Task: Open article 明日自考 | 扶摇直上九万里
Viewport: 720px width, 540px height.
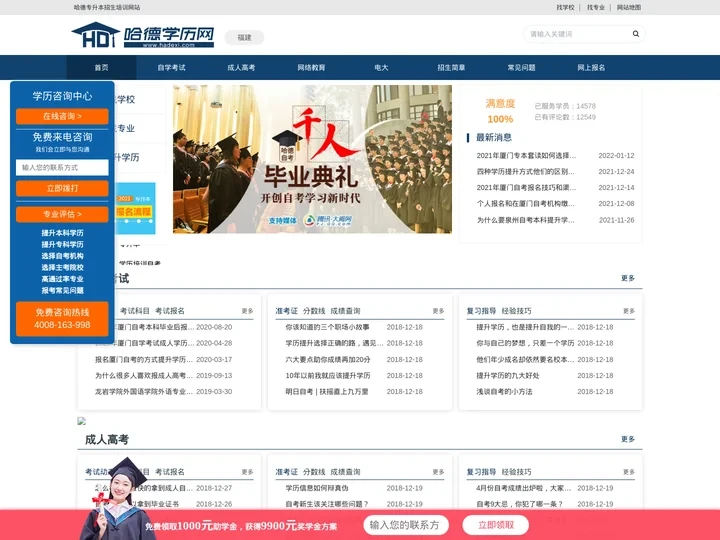Action: [x=327, y=392]
